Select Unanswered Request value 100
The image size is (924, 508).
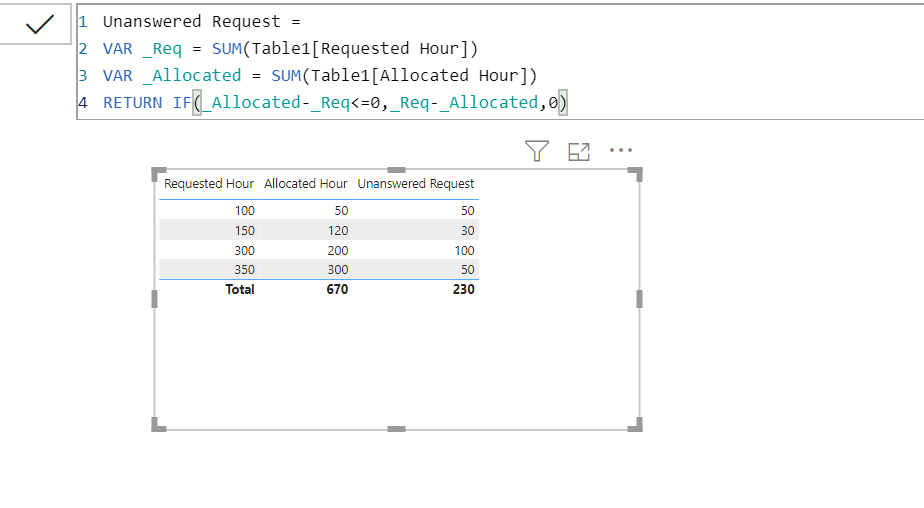pyautogui.click(x=464, y=250)
